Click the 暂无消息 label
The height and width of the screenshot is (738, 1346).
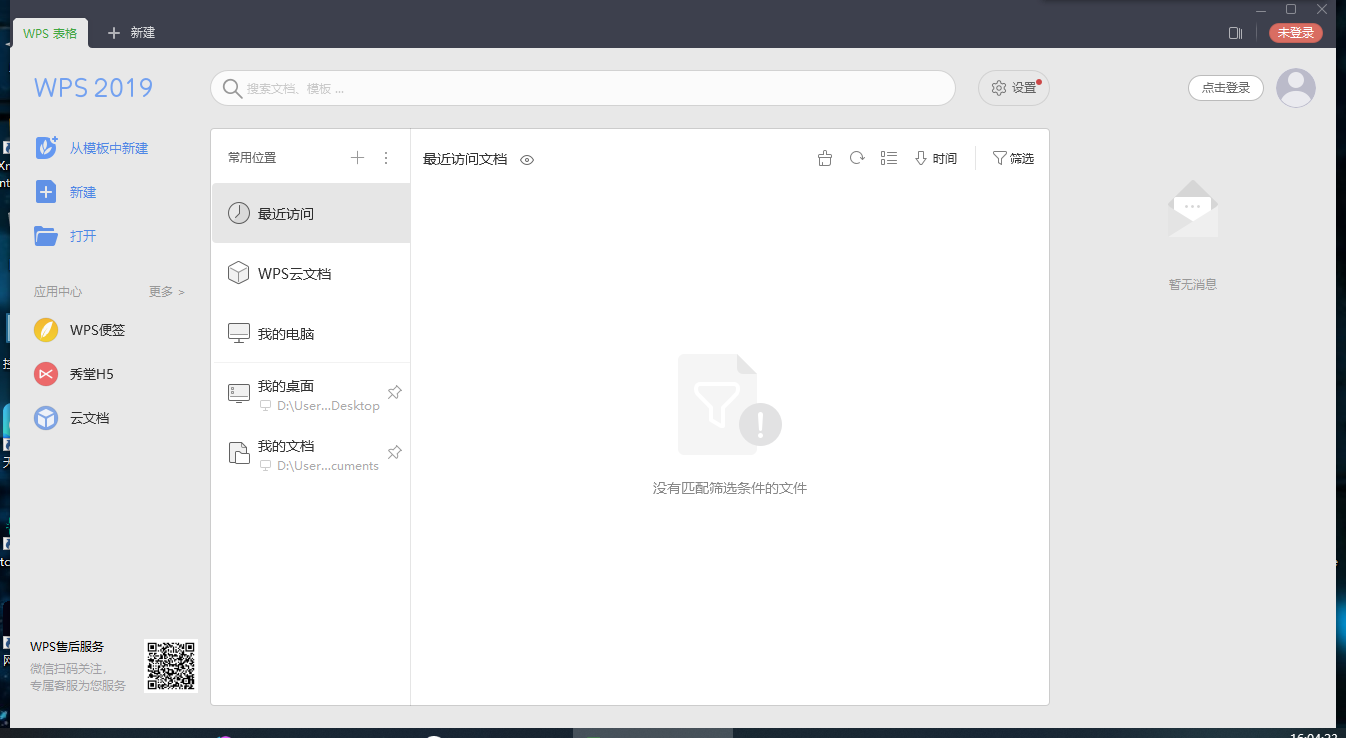[x=1193, y=285]
